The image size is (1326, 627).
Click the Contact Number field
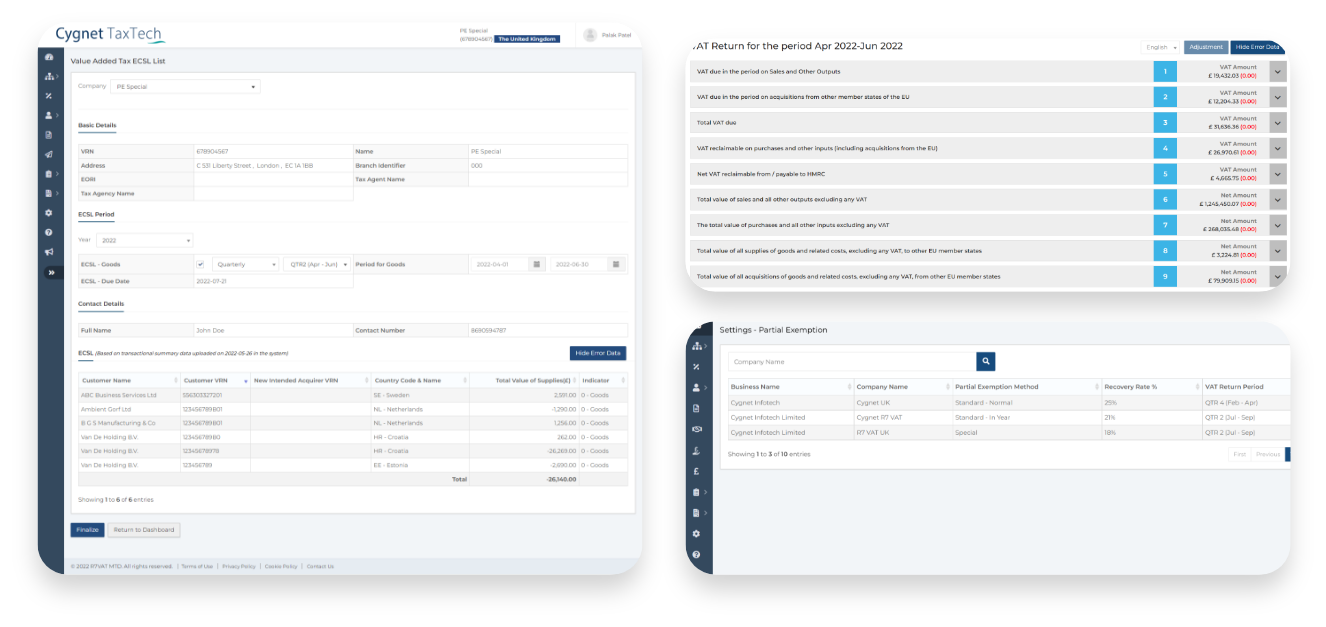point(548,330)
